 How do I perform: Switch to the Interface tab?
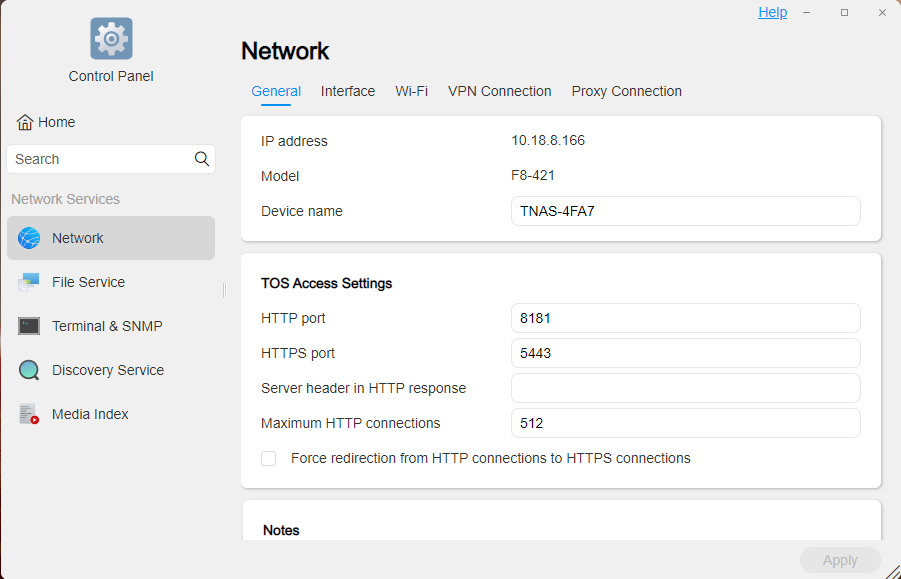348,91
